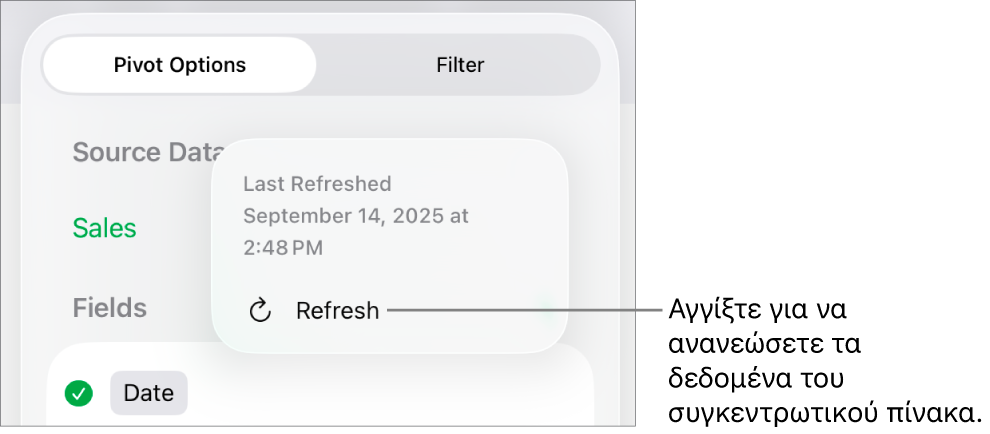
Task: Select the Date field tag
Action: (x=148, y=394)
